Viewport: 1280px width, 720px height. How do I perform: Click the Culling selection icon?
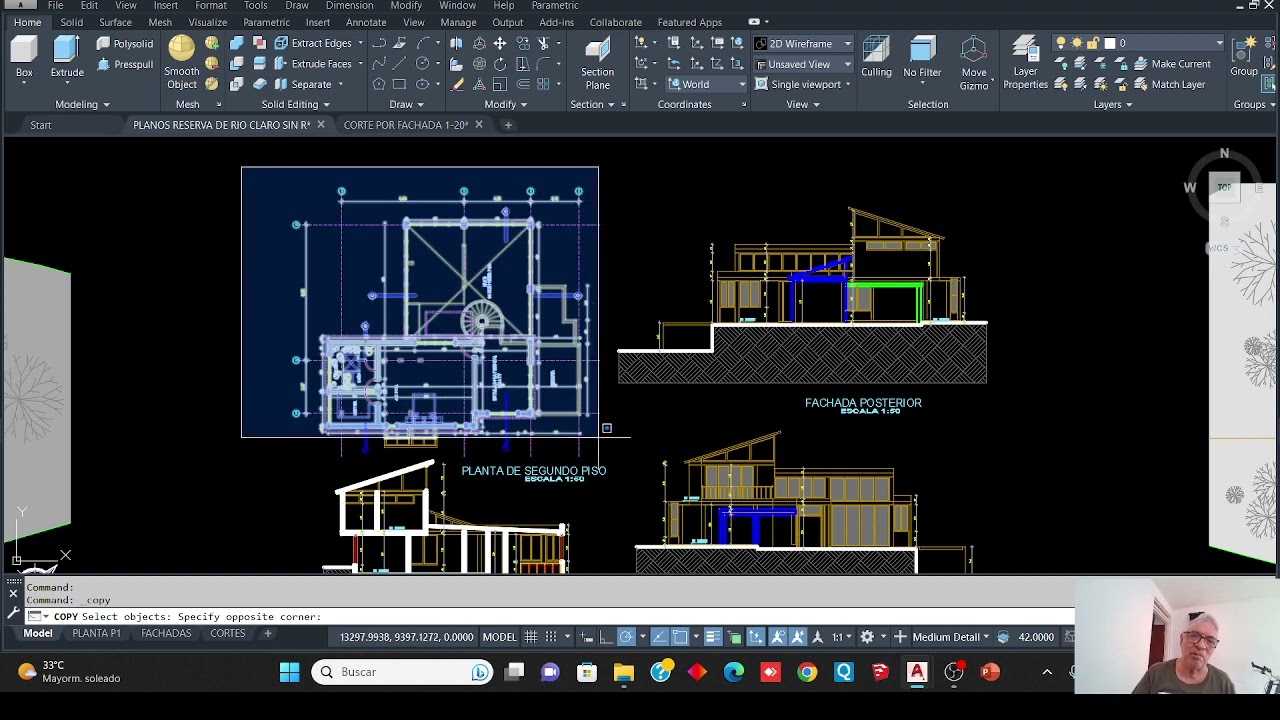tap(876, 57)
